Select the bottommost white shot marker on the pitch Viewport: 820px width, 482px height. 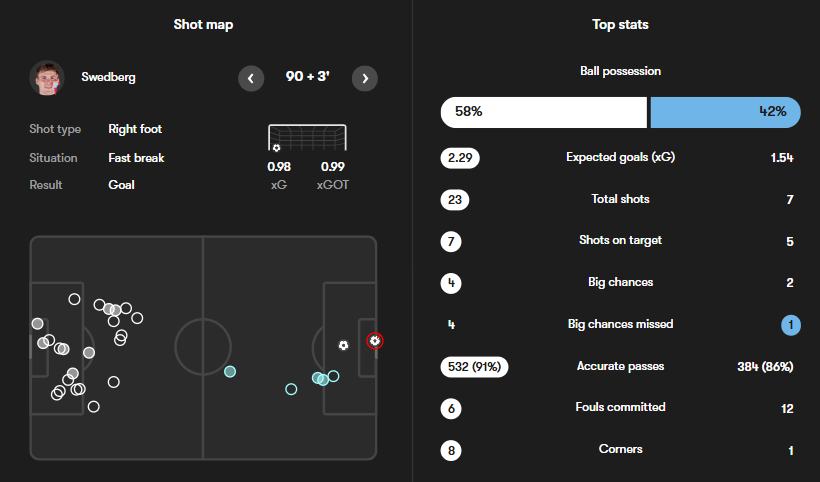pyautogui.click(x=94, y=406)
